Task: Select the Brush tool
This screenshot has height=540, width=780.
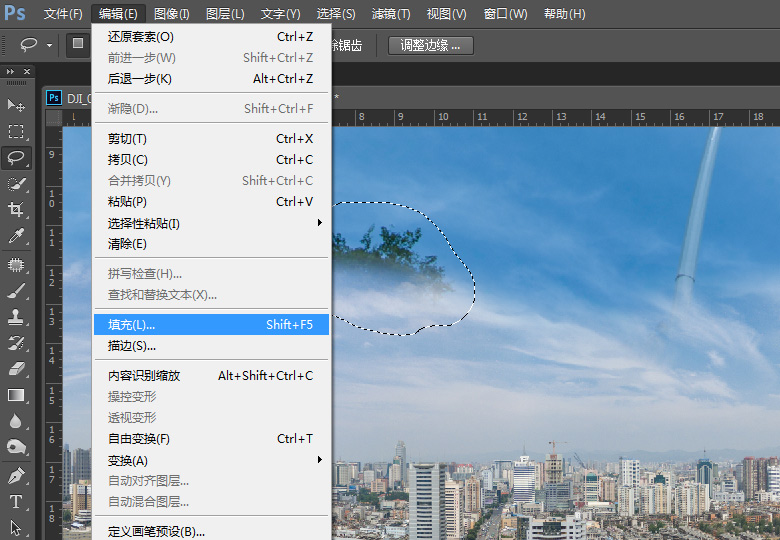Action: click(x=16, y=290)
